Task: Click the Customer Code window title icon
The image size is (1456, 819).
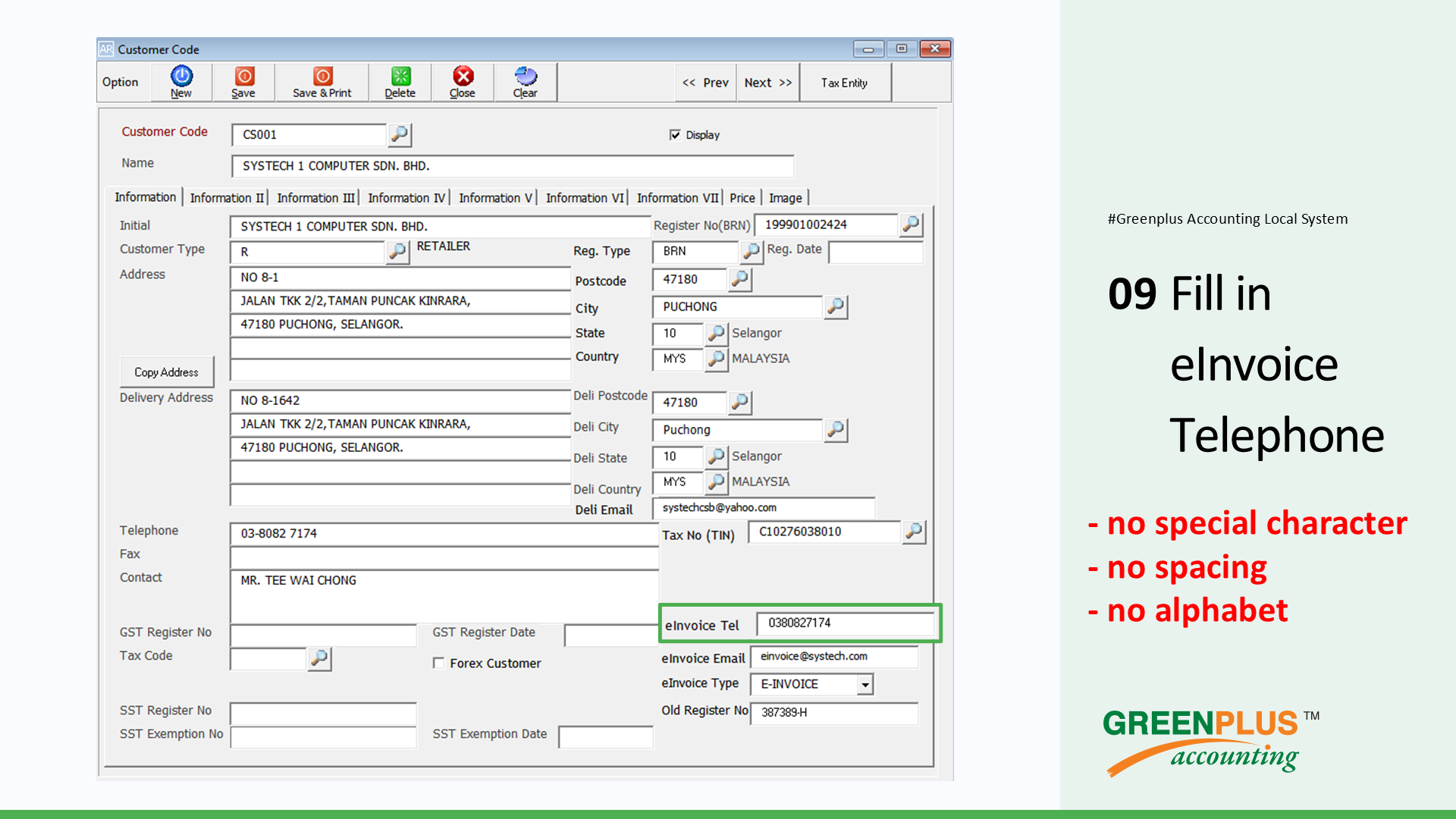Action: click(x=106, y=49)
